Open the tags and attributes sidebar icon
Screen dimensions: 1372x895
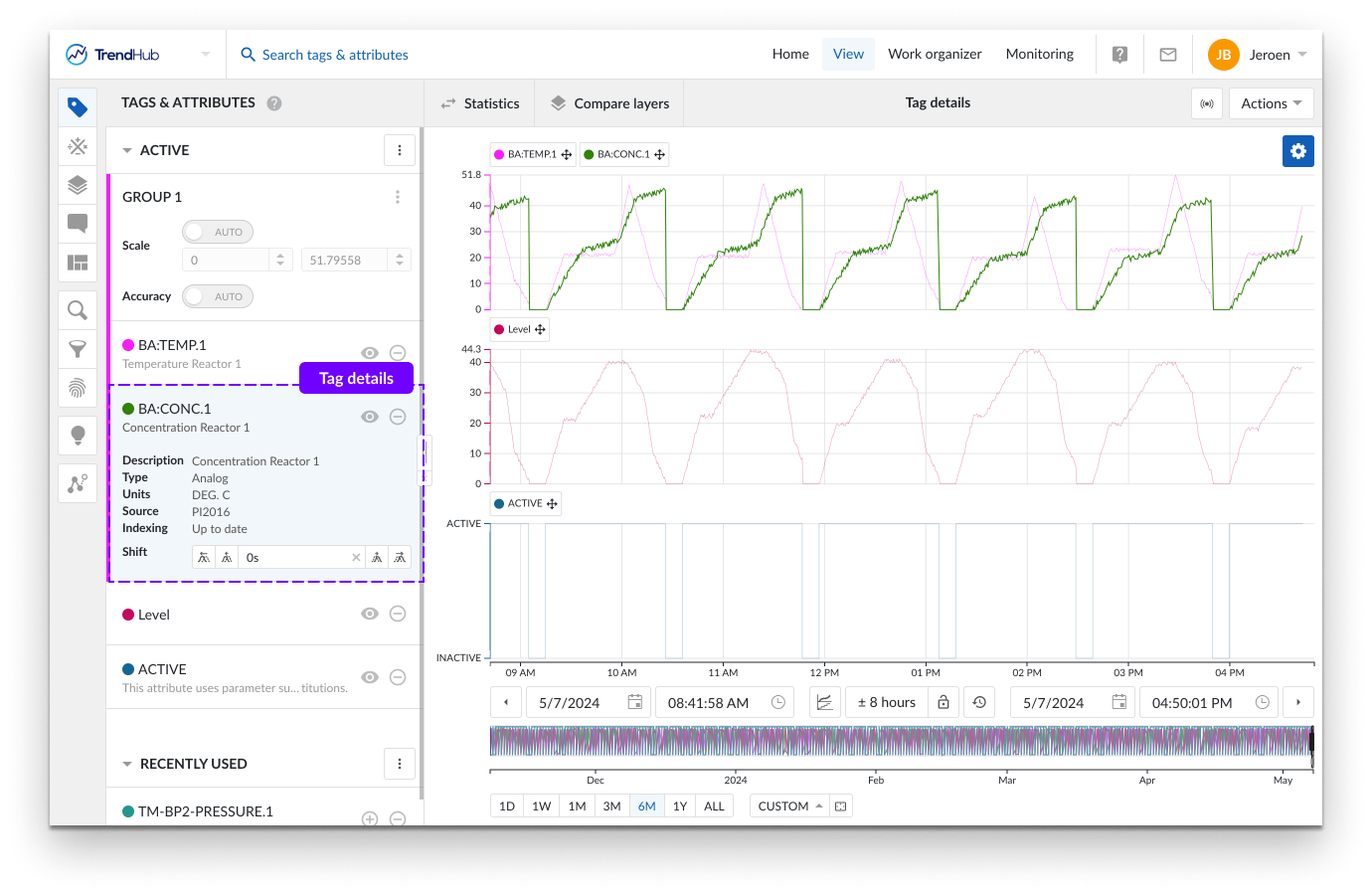pyautogui.click(x=78, y=107)
